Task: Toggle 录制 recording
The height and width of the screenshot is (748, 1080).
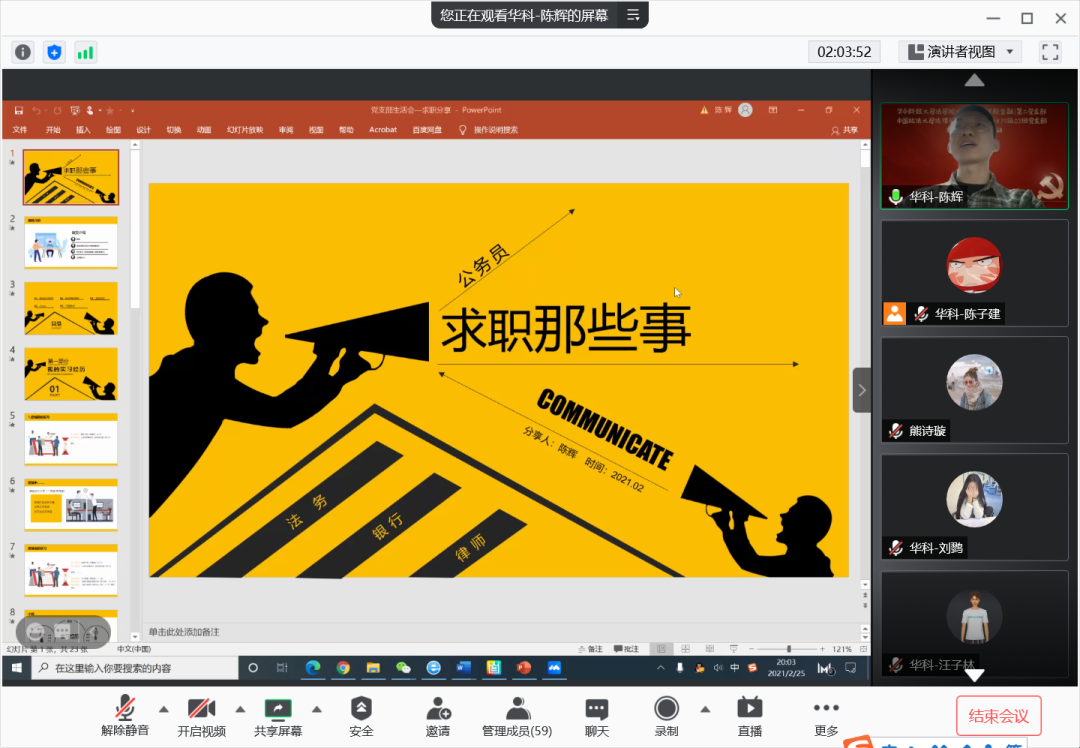Action: pyautogui.click(x=666, y=716)
